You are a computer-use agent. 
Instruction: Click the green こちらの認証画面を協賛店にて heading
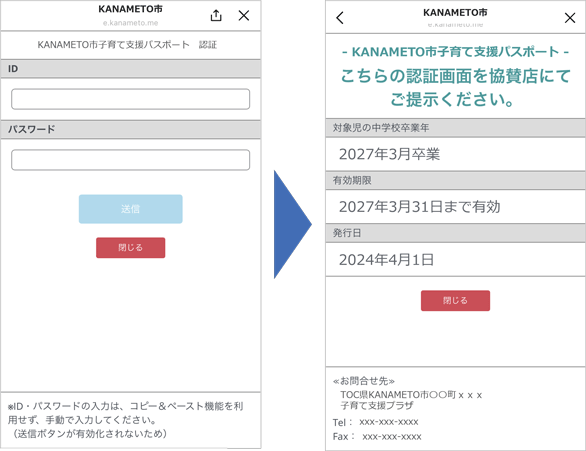455,76
